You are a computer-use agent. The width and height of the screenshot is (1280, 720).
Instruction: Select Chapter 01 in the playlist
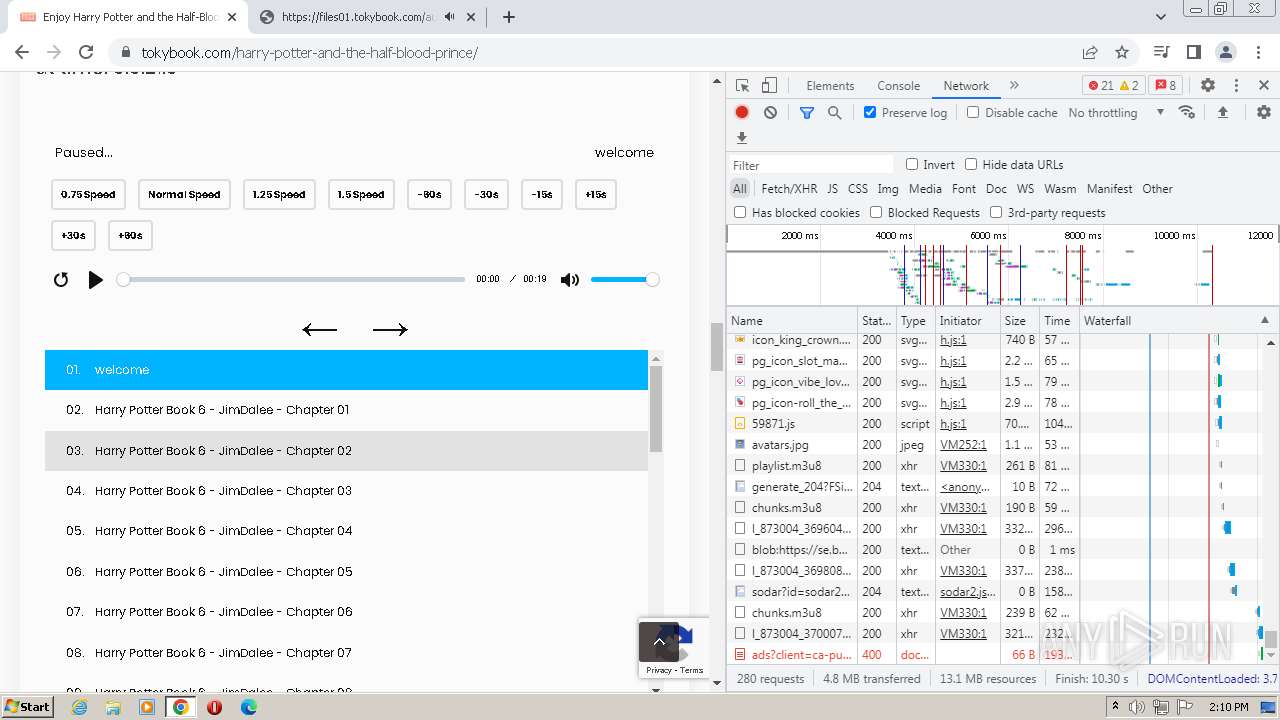coord(346,410)
